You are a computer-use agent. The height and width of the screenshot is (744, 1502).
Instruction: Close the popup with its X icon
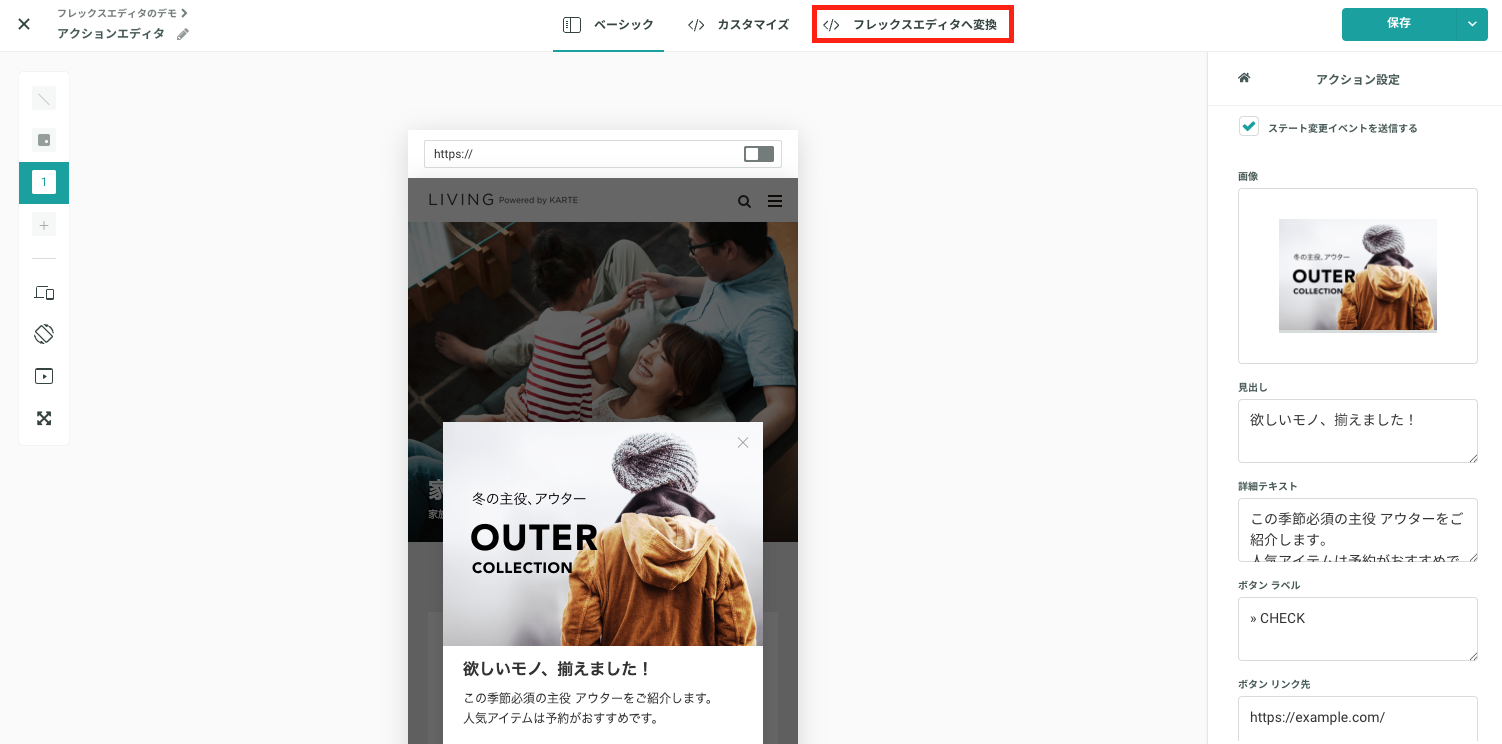pos(742,442)
